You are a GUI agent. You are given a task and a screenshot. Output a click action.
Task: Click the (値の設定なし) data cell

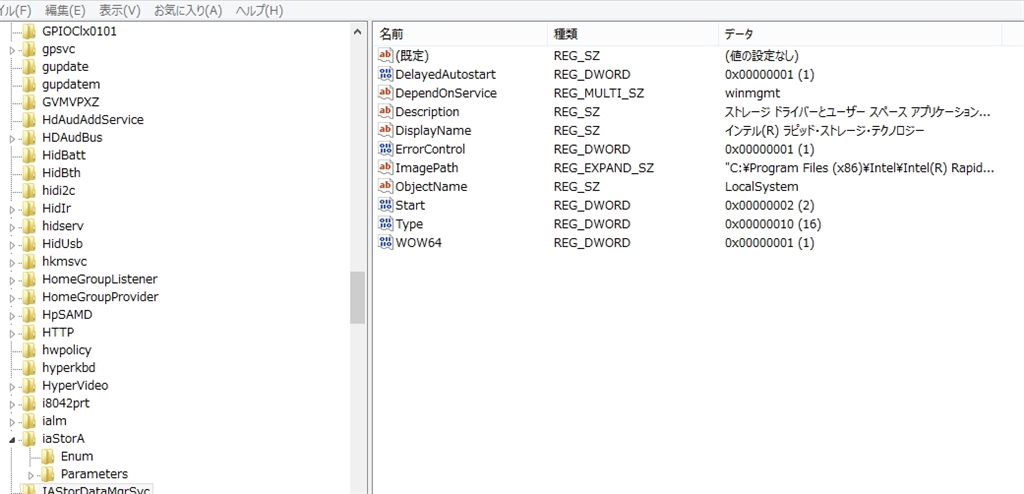[761, 56]
